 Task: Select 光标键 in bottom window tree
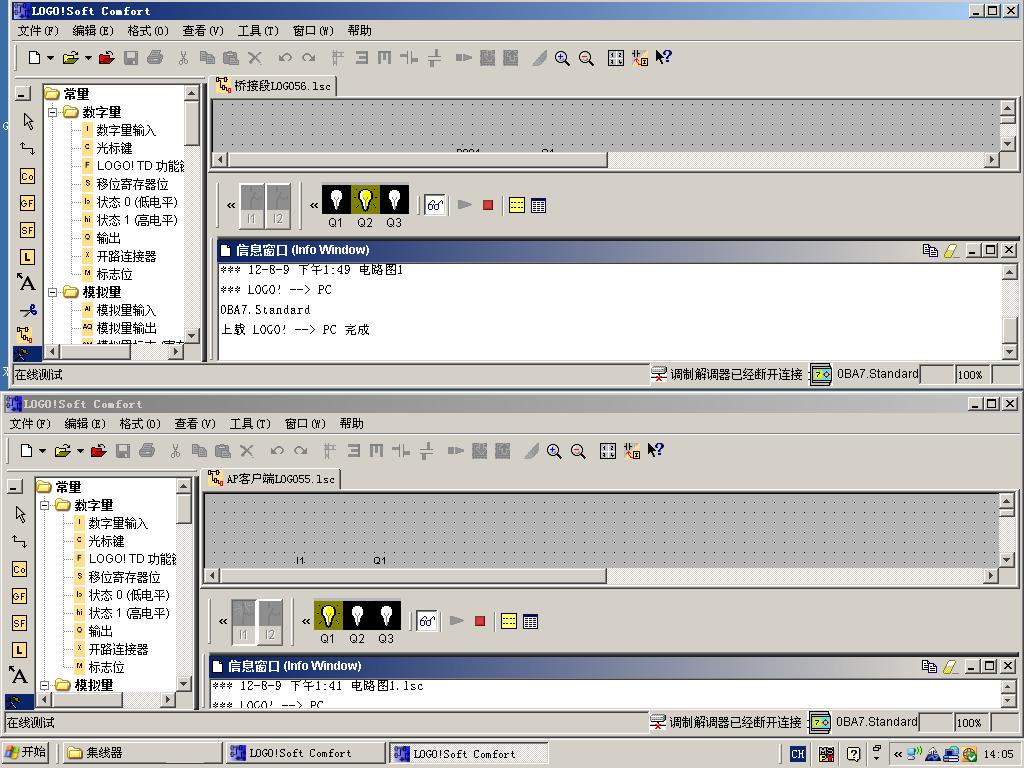106,541
